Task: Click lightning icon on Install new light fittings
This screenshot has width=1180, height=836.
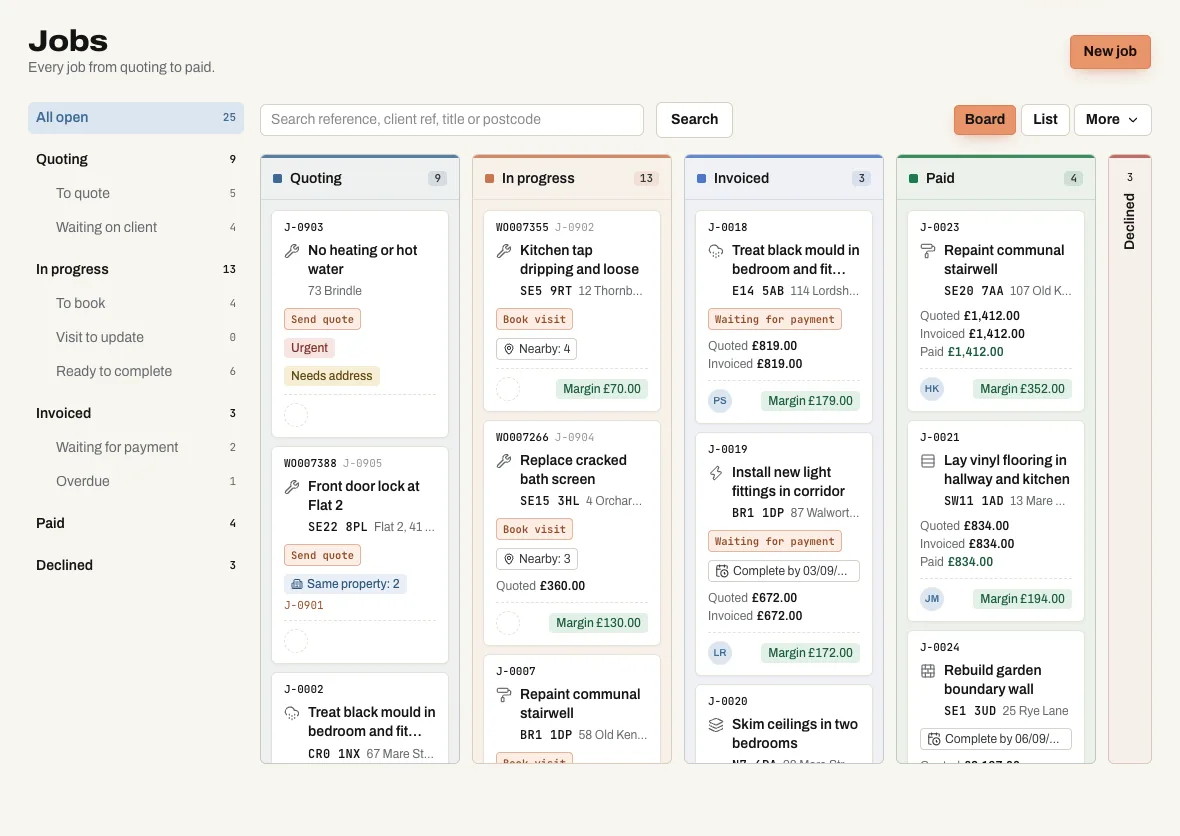Action: [x=716, y=473]
